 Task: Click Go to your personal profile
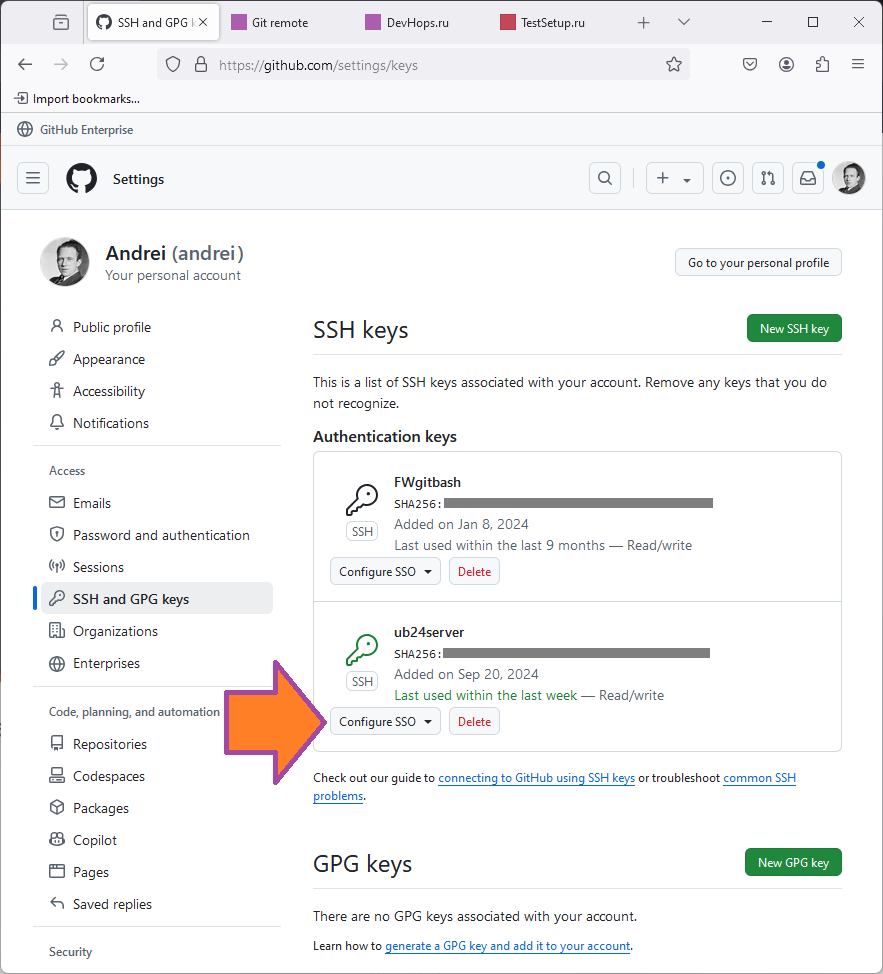tap(758, 263)
